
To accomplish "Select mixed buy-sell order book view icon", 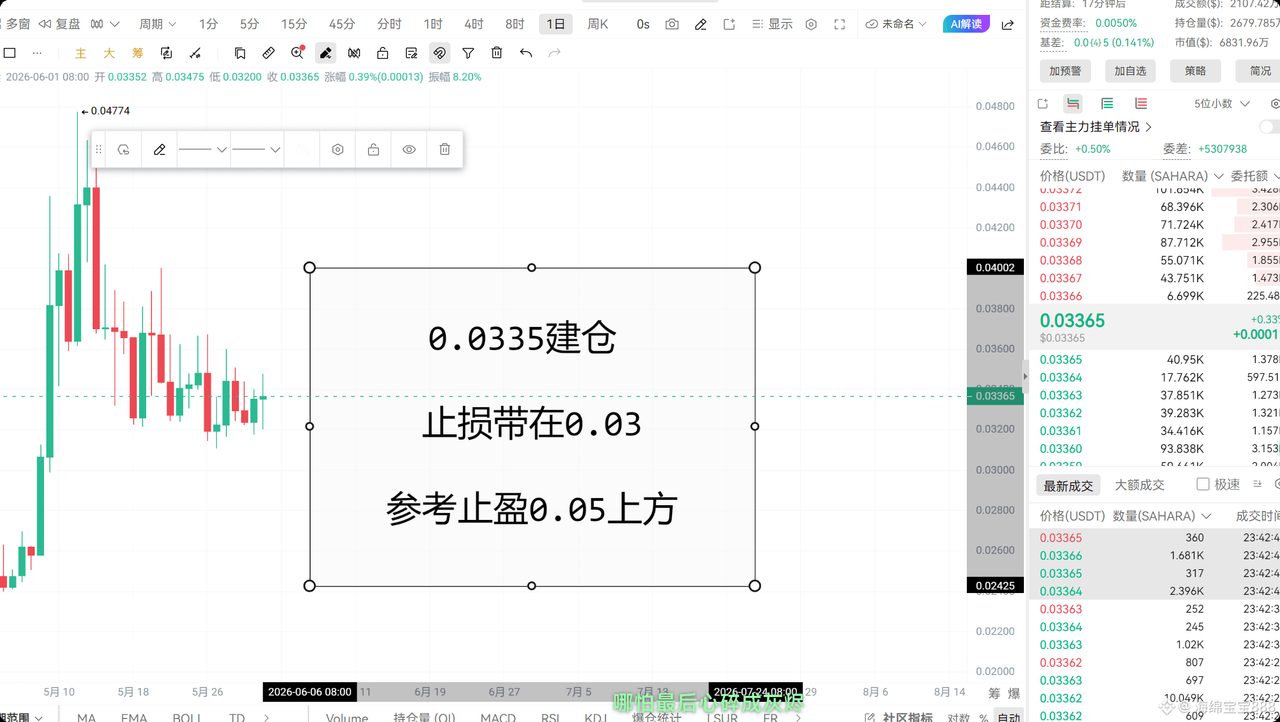I will pyautogui.click(x=1073, y=103).
